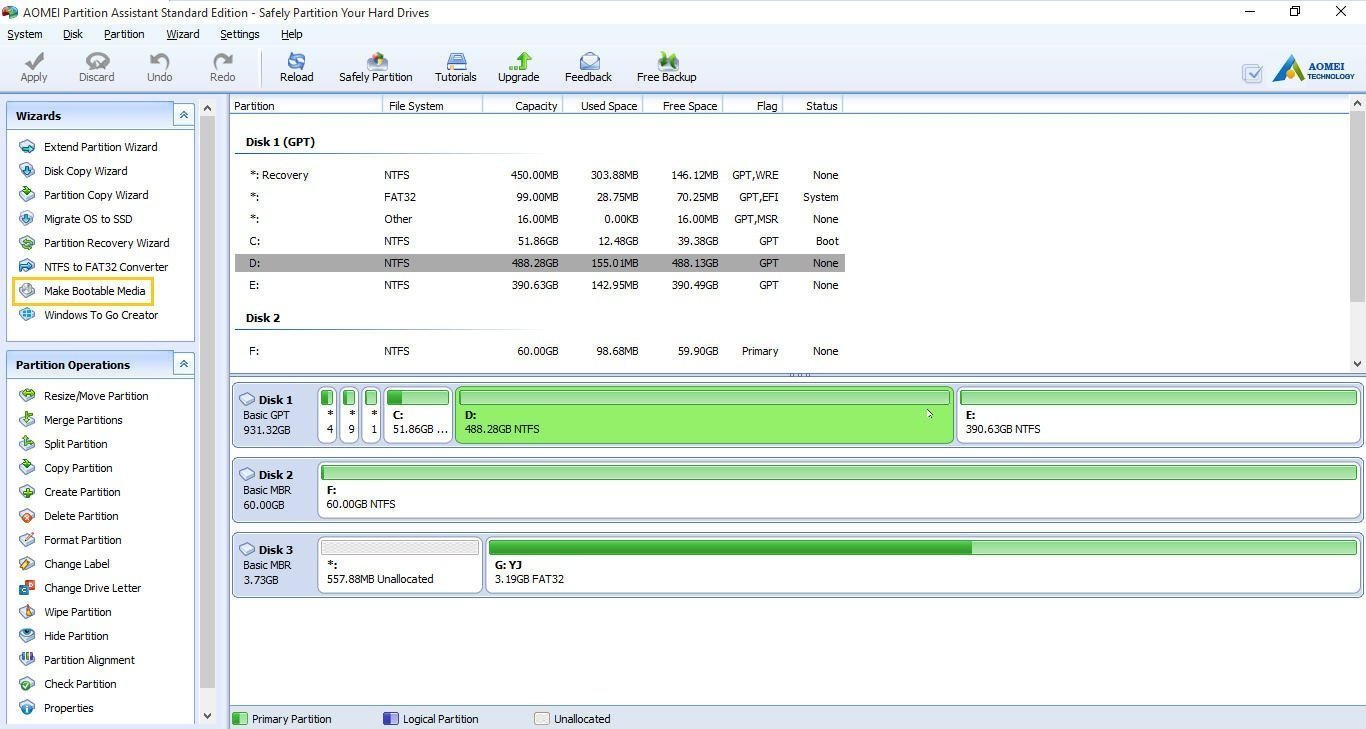Open the Safely Partition tool

375,67
